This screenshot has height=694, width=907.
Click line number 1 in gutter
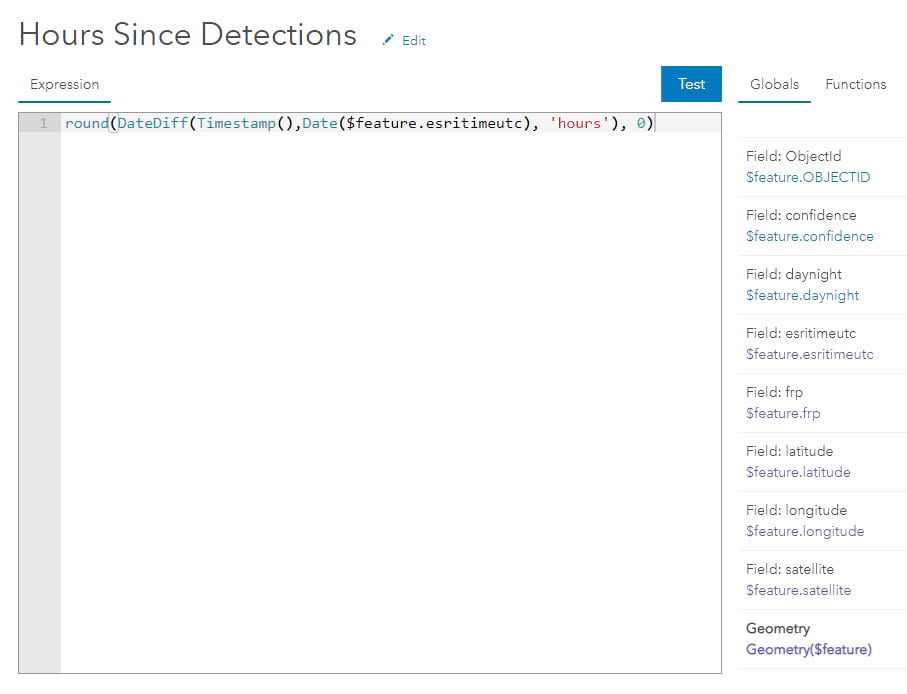pos(42,123)
